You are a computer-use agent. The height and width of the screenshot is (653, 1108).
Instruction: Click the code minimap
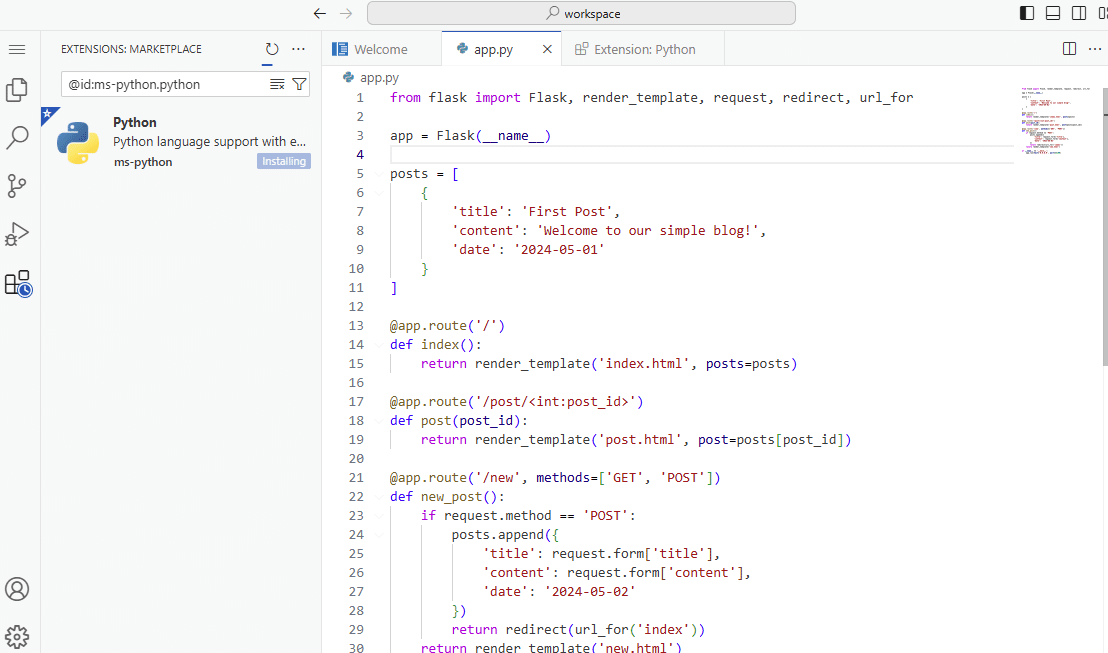(x=1056, y=120)
